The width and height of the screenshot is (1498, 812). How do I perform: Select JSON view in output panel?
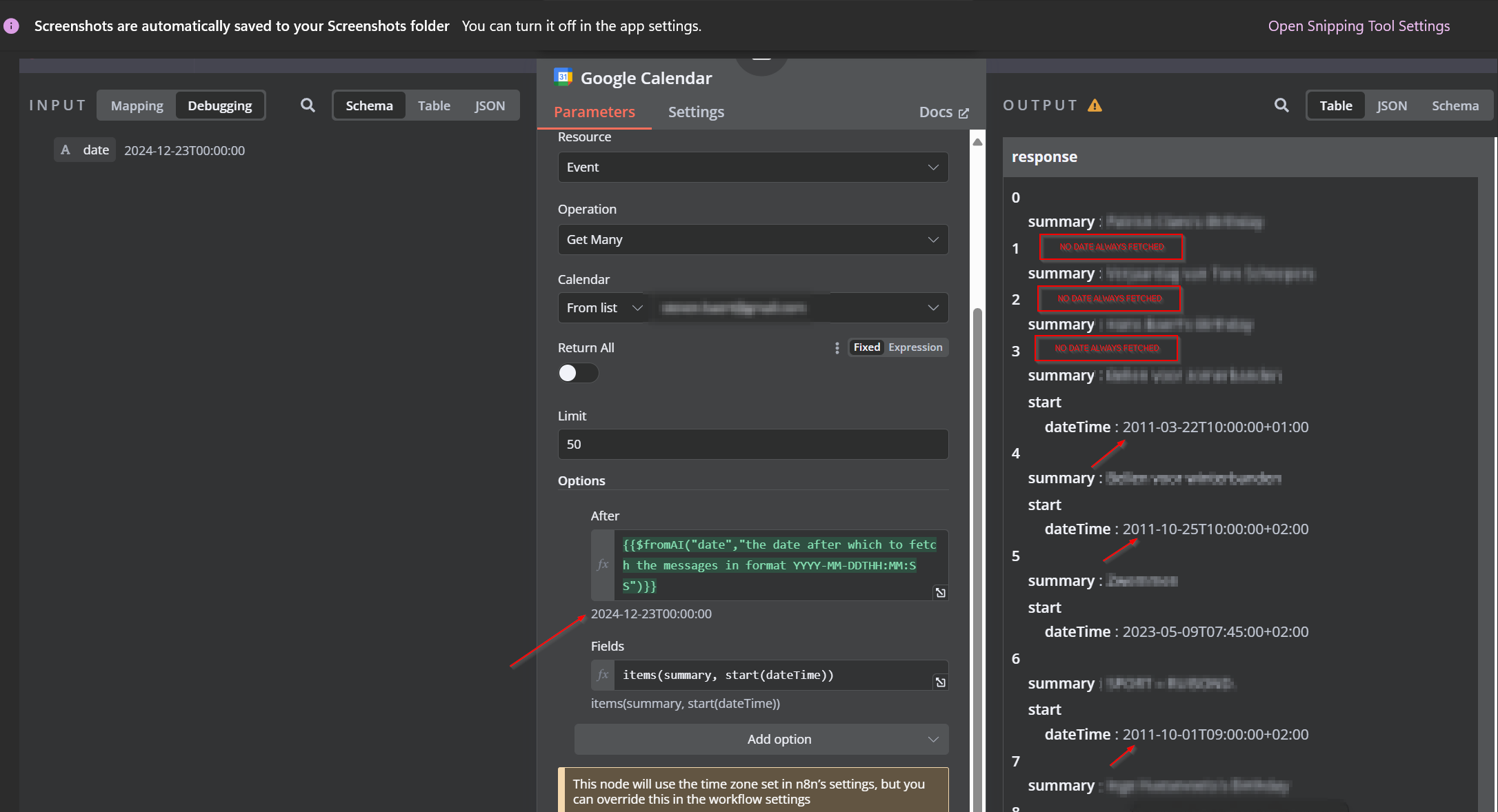click(x=1391, y=105)
